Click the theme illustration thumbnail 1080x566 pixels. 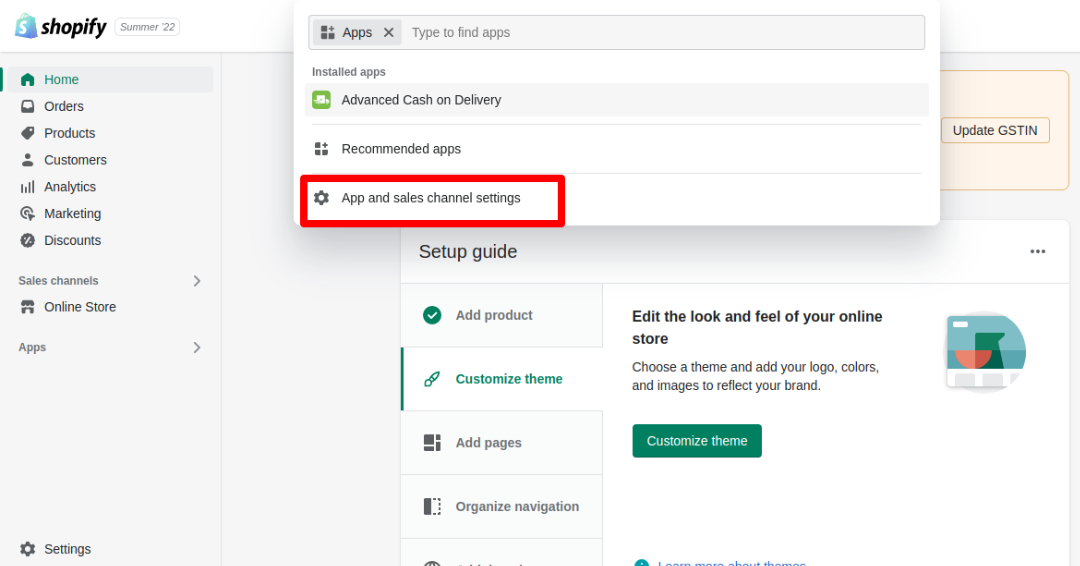[985, 352]
